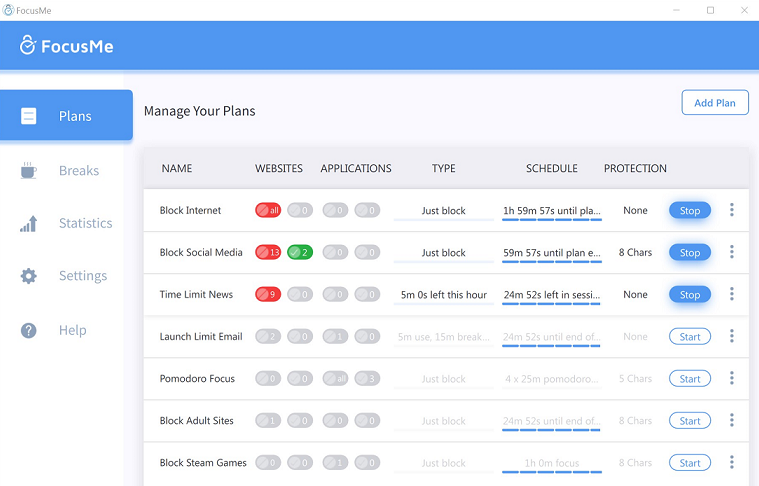759x486 pixels.
Task: Click gray 1 applications badge, Launch Limit Email
Action: [x=335, y=336]
